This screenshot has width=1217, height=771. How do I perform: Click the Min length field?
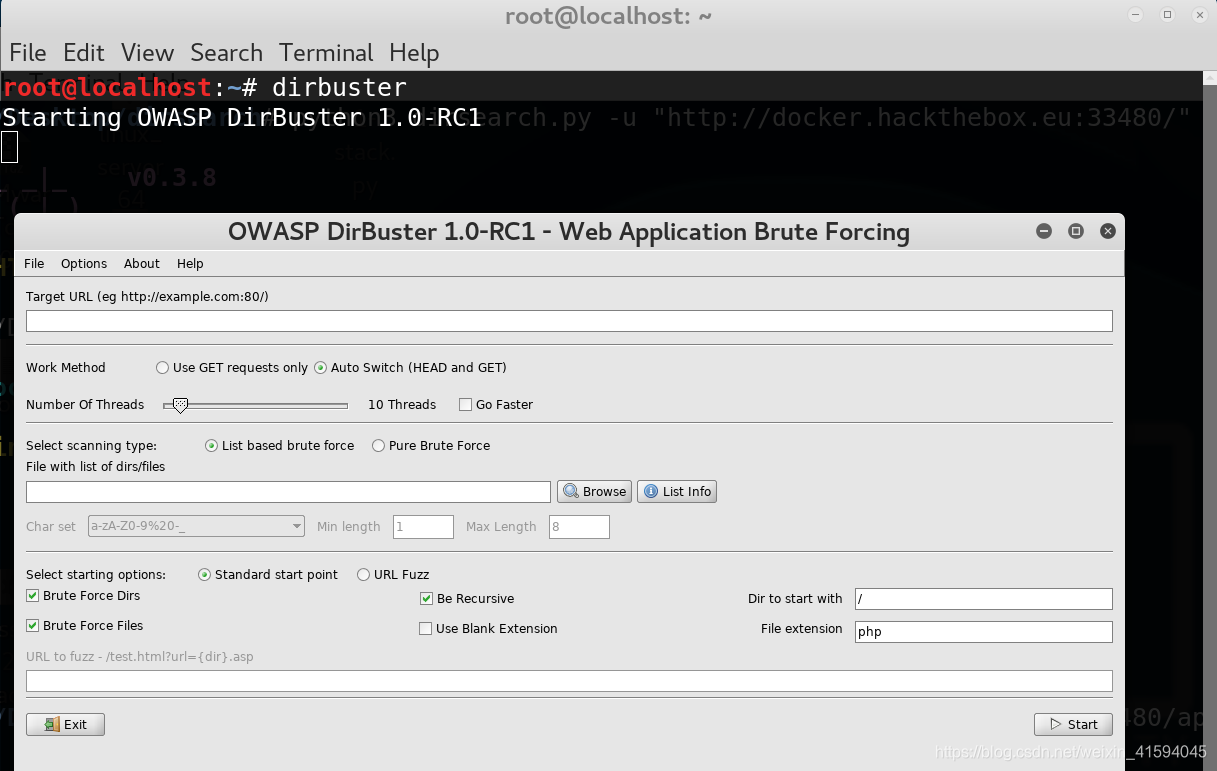[x=423, y=527]
